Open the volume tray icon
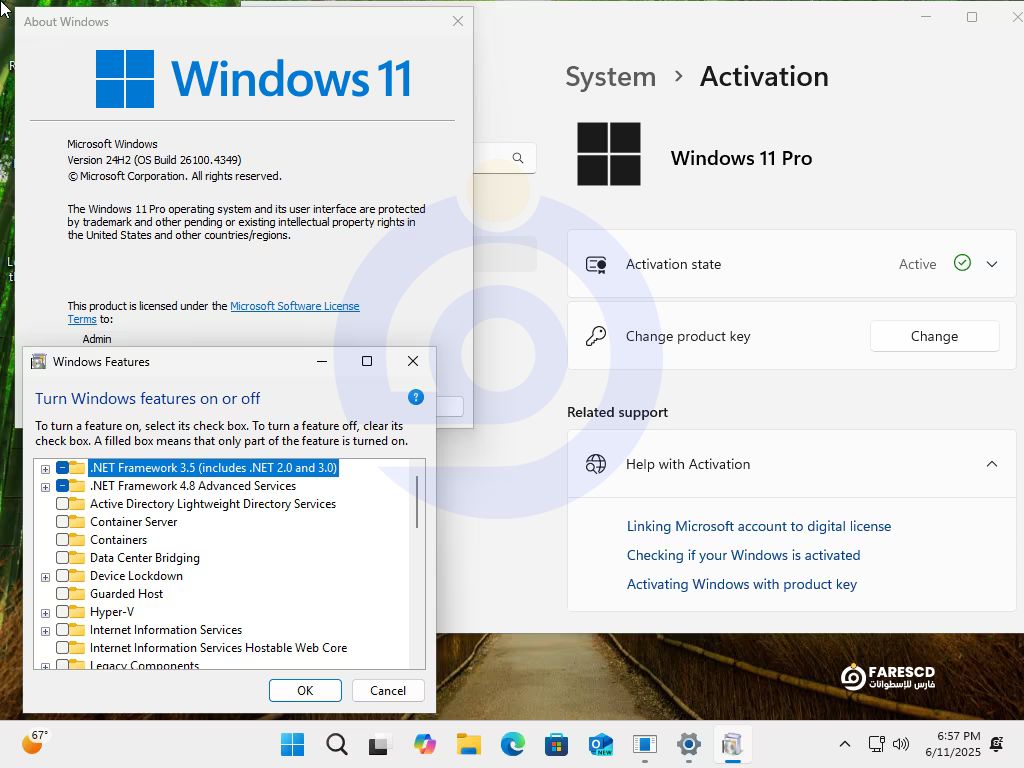 click(x=901, y=744)
